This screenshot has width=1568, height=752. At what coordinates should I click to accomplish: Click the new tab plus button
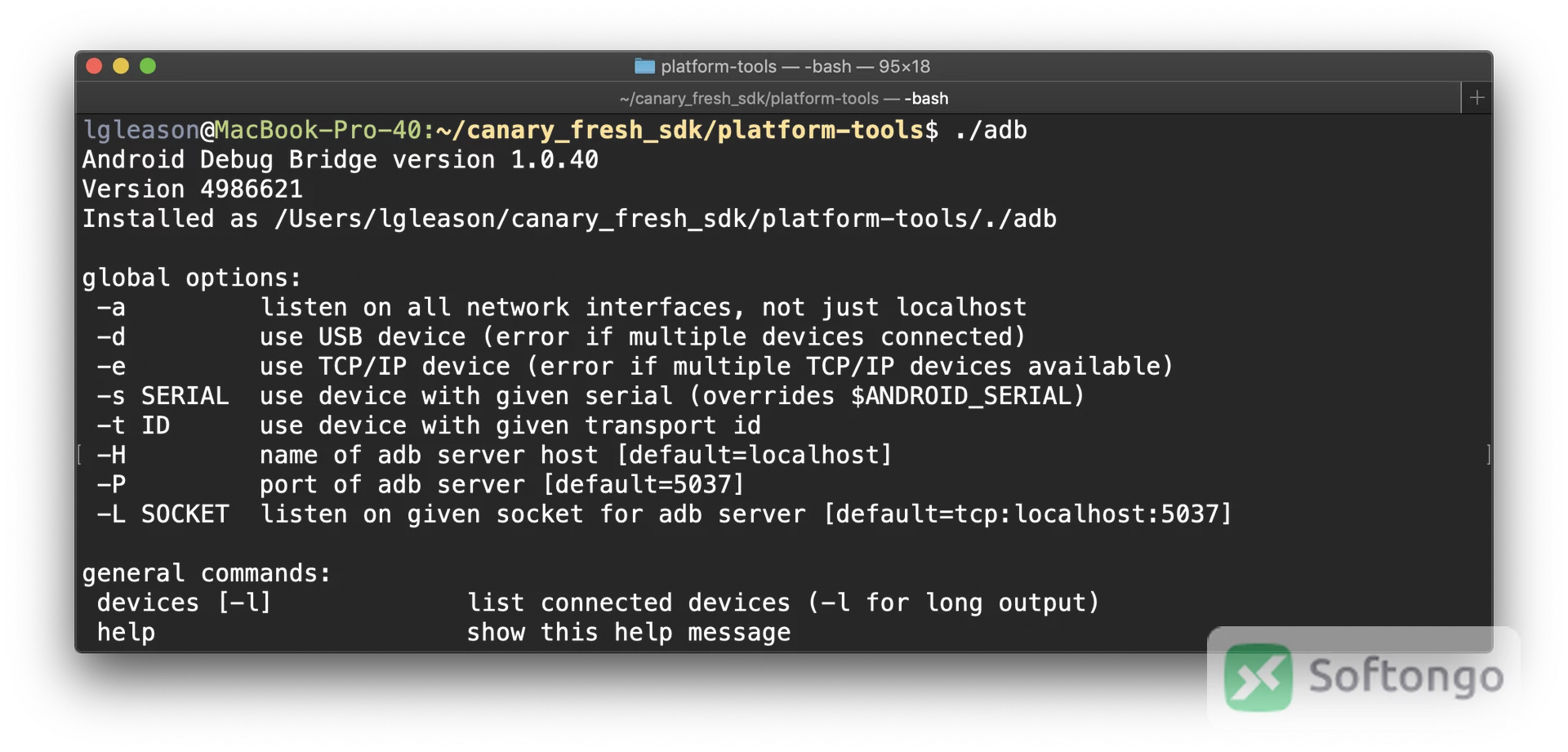coord(1477,98)
